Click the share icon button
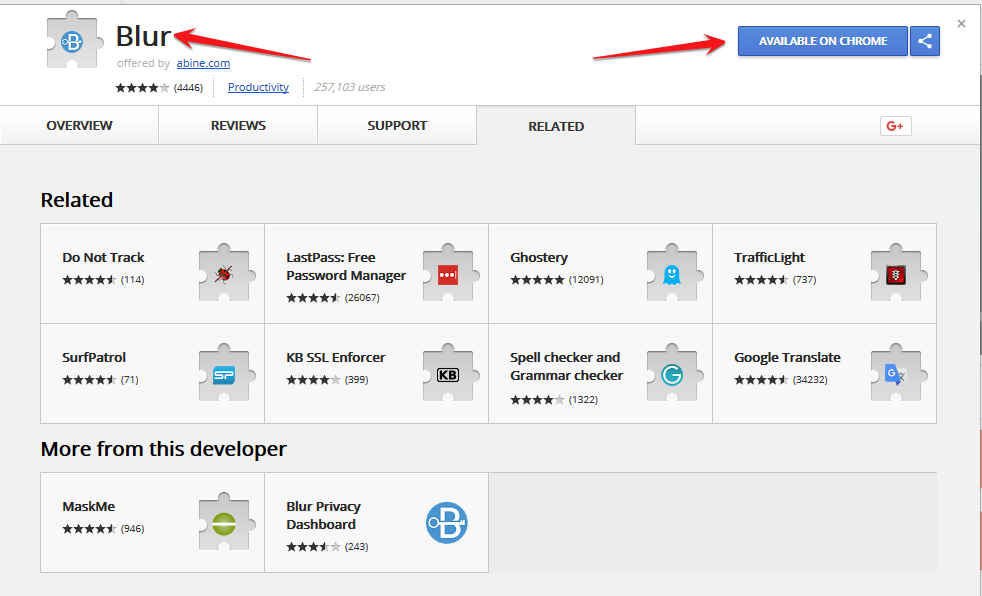The height and width of the screenshot is (596, 982). point(924,41)
